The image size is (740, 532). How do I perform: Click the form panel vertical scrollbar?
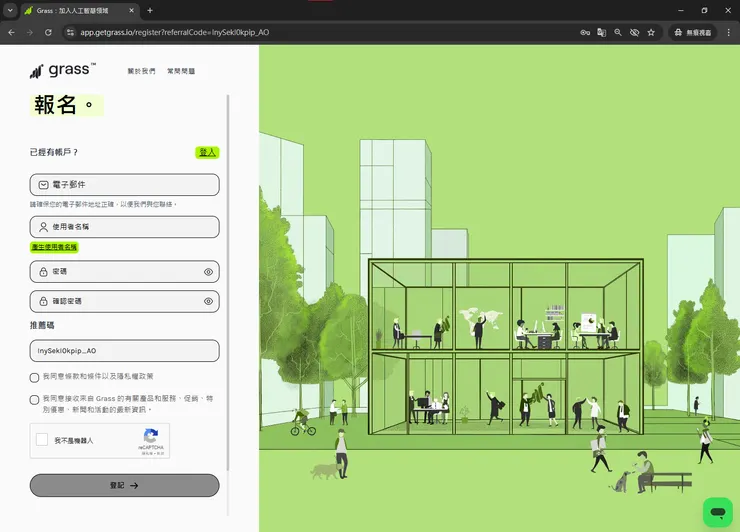coord(228,282)
